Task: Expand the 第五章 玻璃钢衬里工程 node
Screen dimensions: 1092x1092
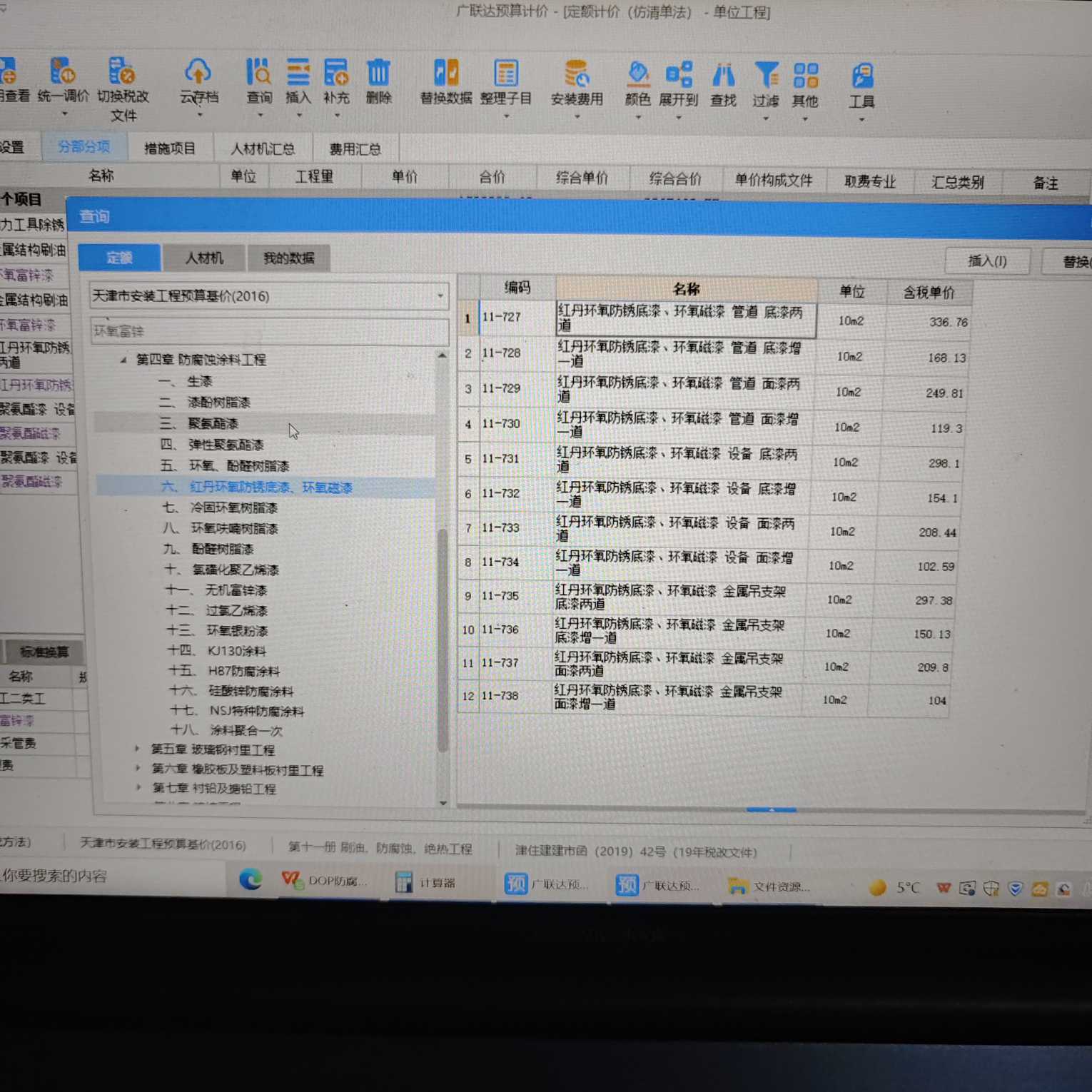Action: [137, 749]
